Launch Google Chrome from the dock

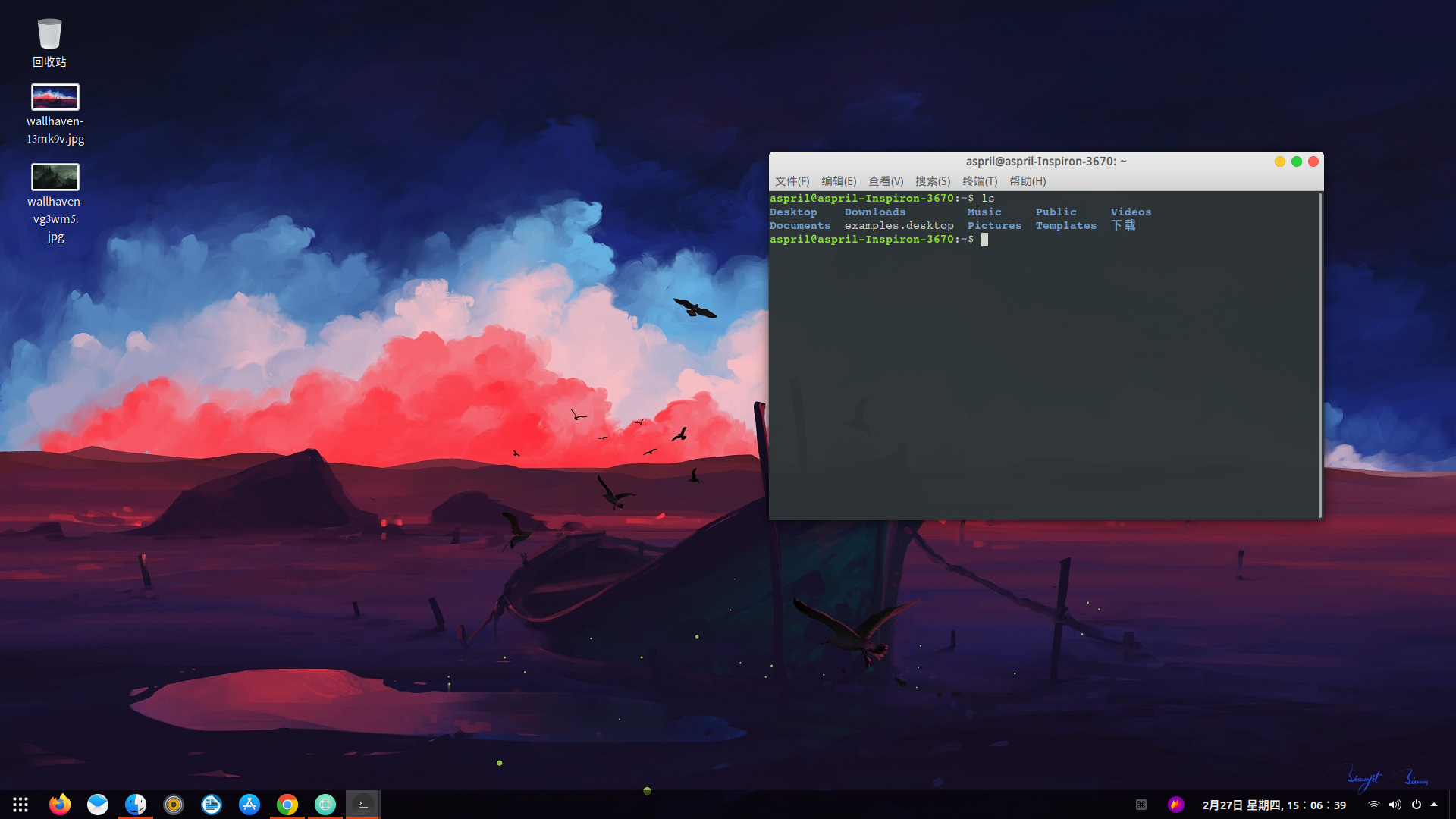(x=287, y=805)
